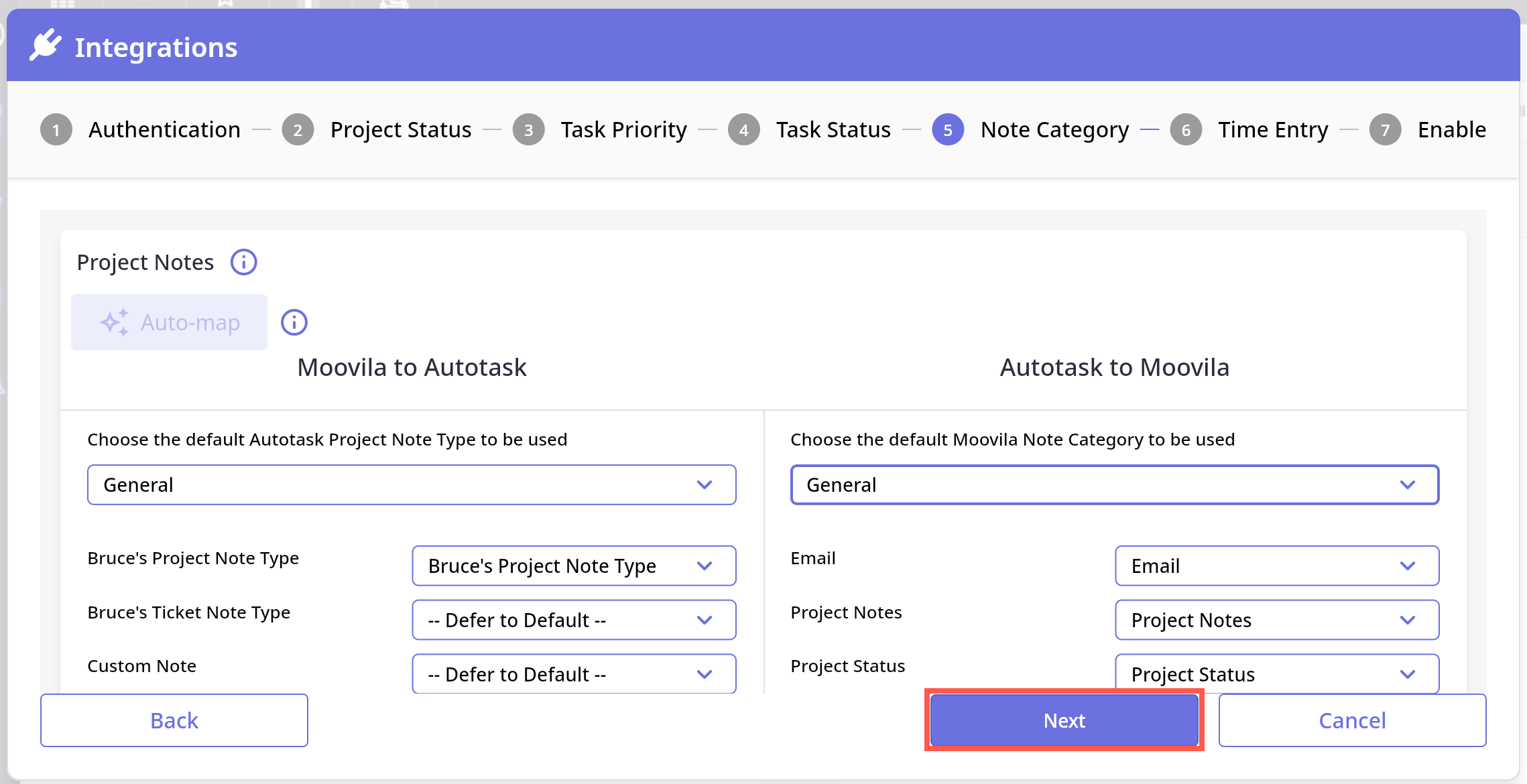Click the Back button
This screenshot has width=1527, height=784.
tap(174, 720)
